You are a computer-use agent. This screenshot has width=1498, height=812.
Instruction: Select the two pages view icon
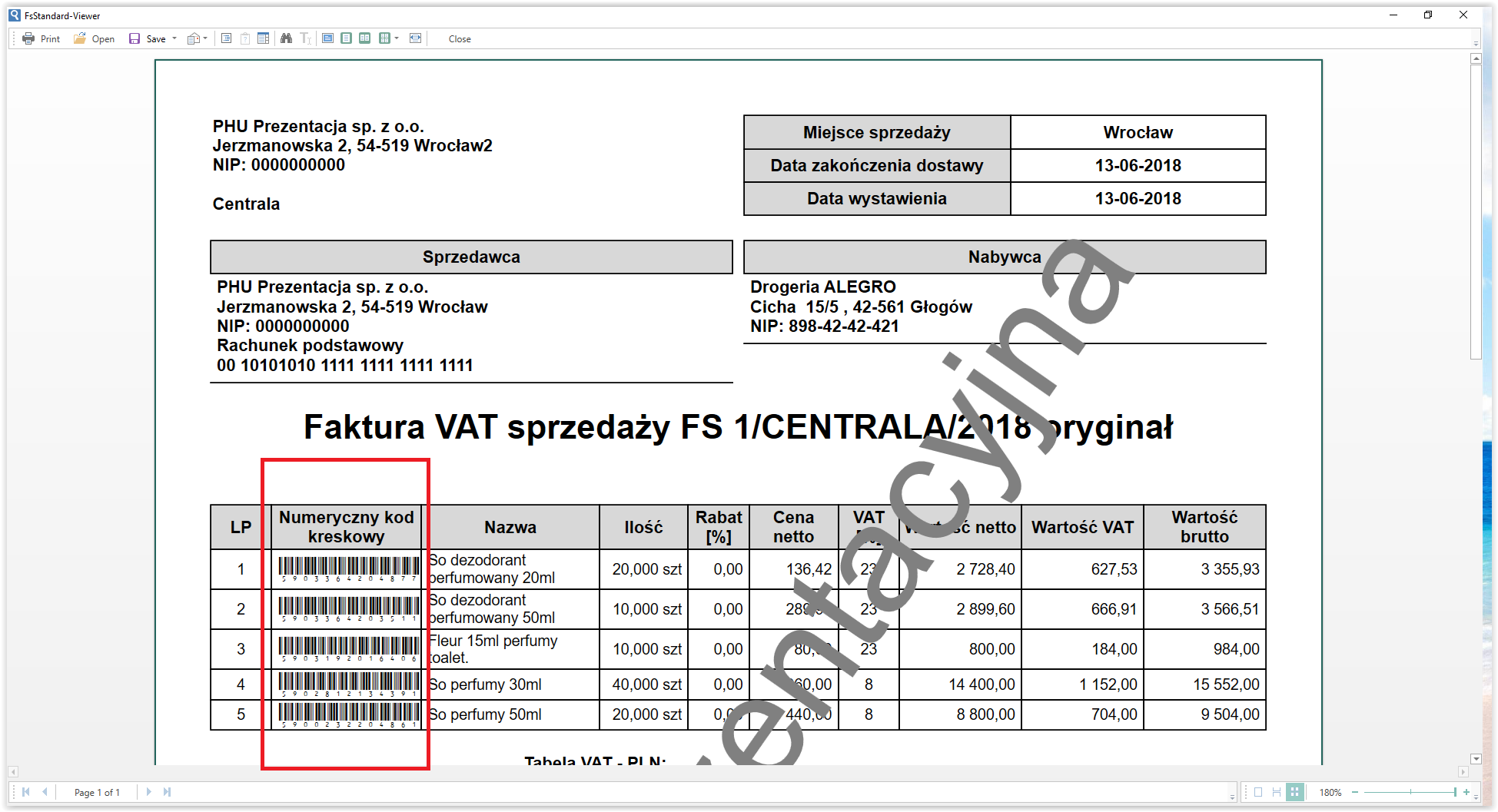coord(365,38)
